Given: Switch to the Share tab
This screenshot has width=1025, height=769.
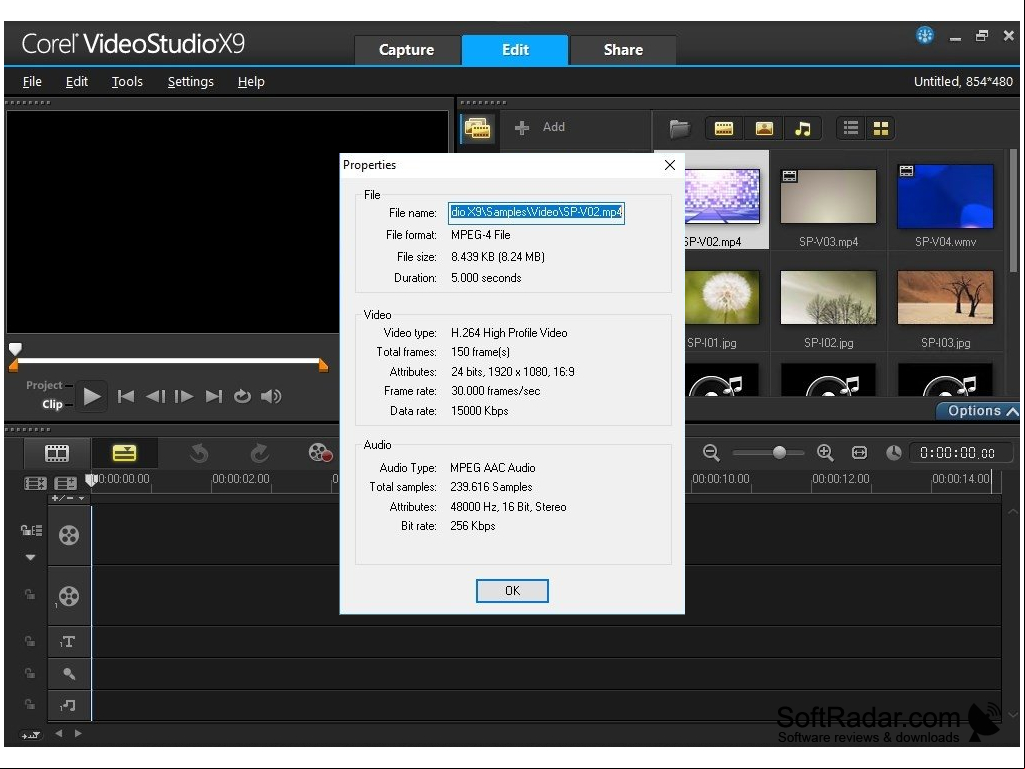Looking at the screenshot, I should pyautogui.click(x=623, y=50).
